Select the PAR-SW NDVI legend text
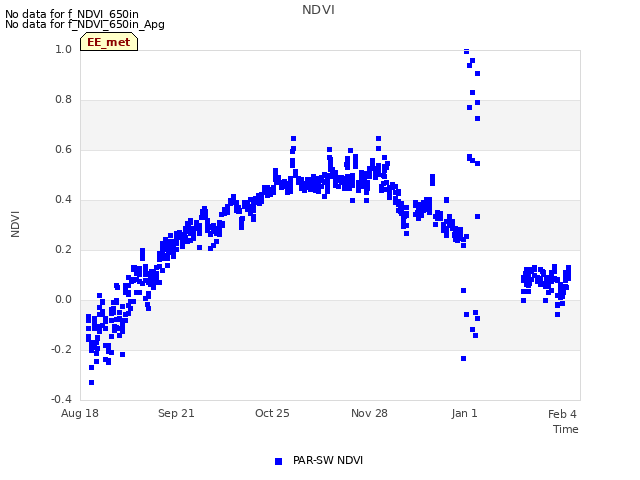 point(328,460)
